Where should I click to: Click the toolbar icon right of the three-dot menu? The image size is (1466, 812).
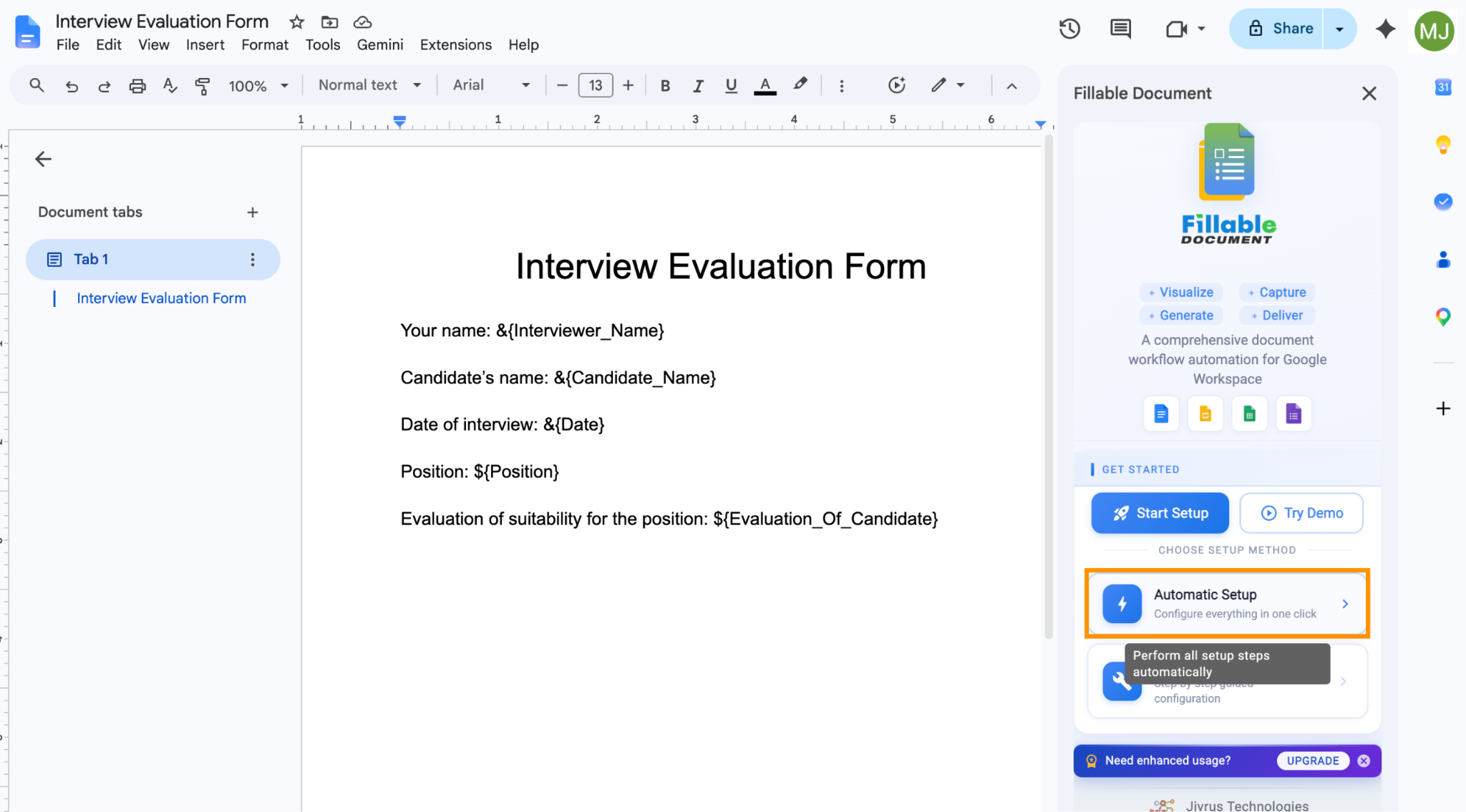click(897, 85)
